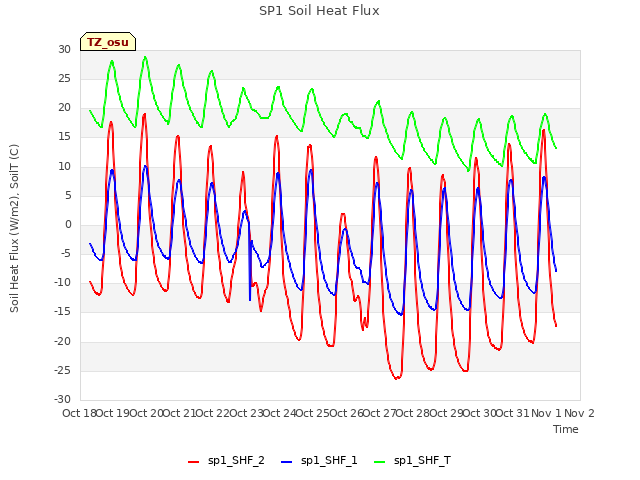This screenshot has width=640, height=480.
Task: Click the Oct 25 axis tick label
Action: (x=313, y=413)
